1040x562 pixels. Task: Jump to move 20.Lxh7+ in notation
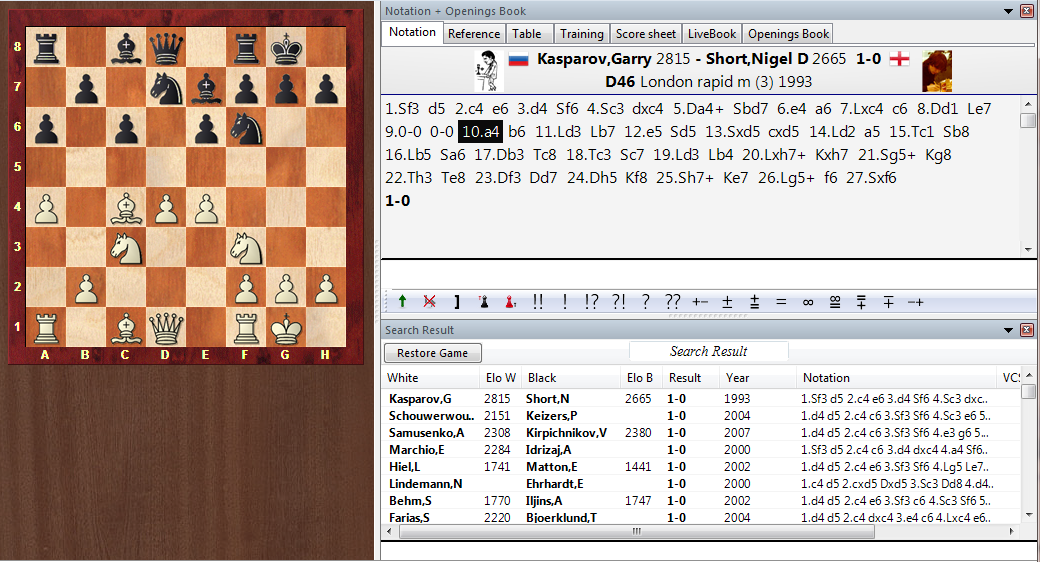(774, 155)
